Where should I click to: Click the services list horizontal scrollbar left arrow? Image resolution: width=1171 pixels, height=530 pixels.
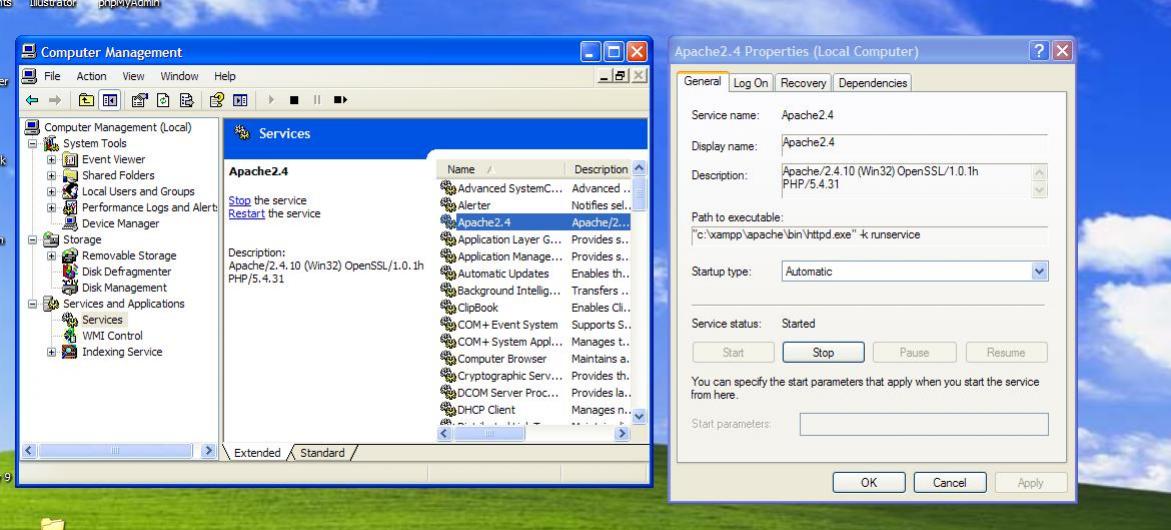(x=444, y=433)
